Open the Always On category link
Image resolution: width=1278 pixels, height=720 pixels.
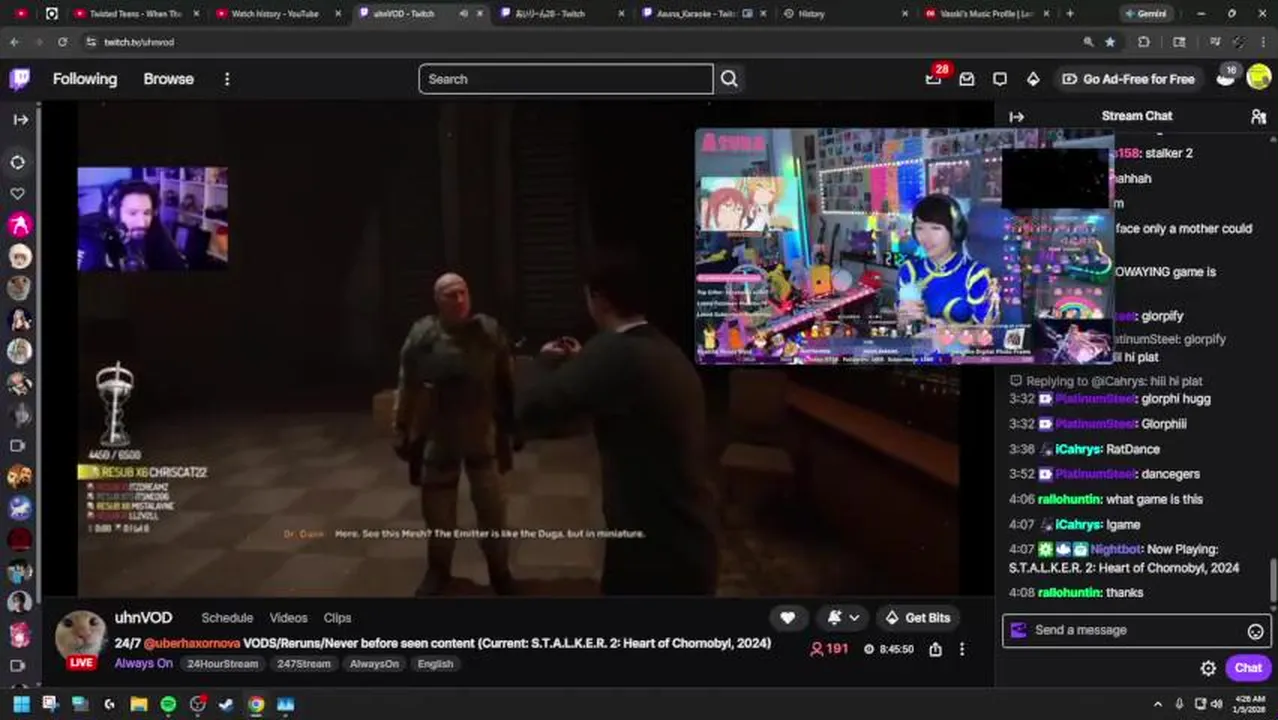(x=143, y=663)
